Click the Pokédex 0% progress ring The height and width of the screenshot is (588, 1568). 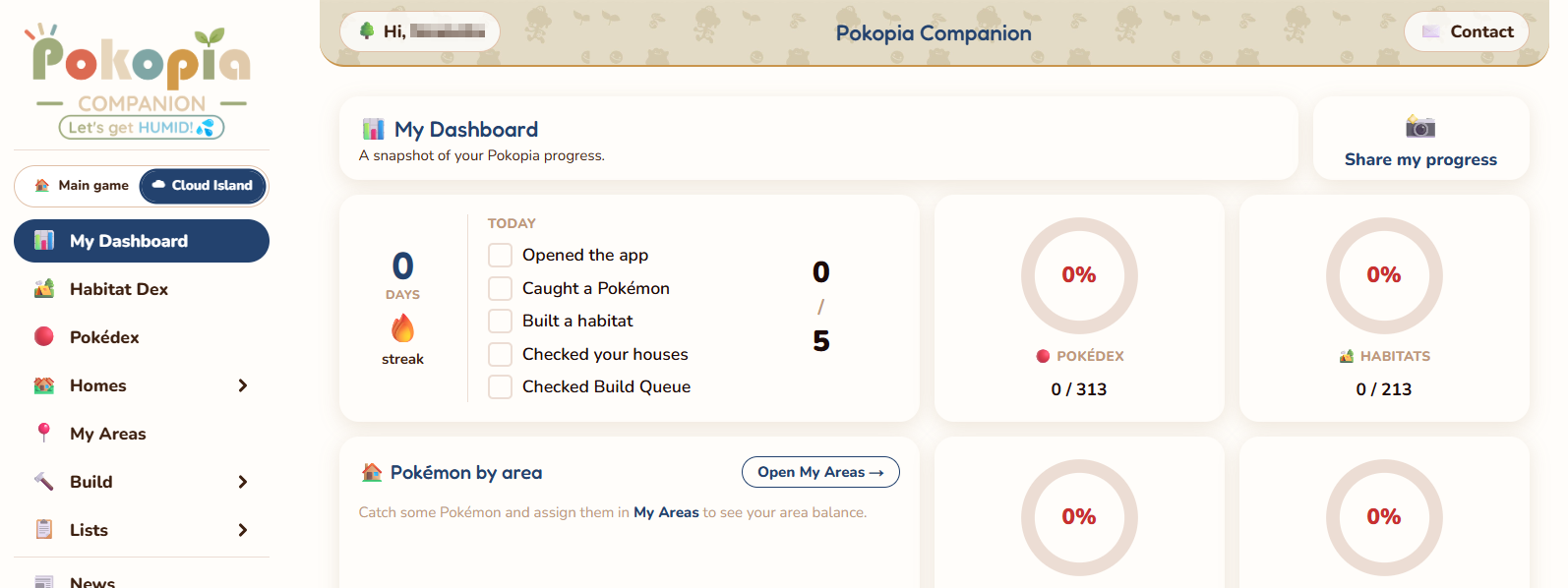[1079, 275]
